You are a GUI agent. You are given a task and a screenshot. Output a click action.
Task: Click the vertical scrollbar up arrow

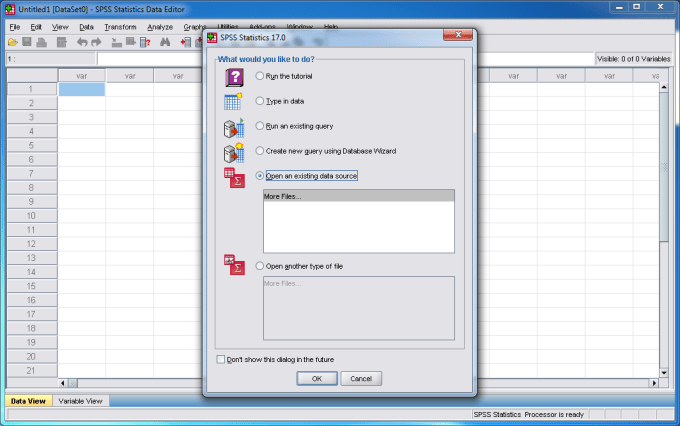click(664, 87)
